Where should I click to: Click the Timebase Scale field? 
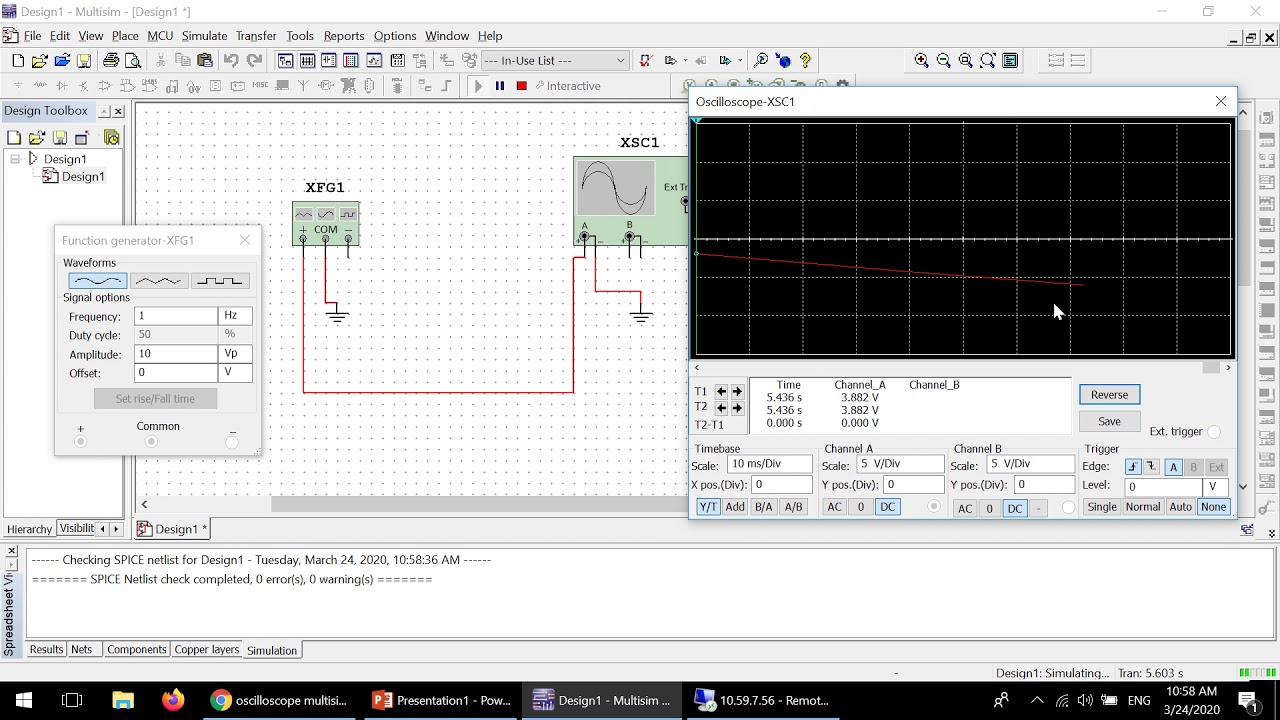click(769, 465)
